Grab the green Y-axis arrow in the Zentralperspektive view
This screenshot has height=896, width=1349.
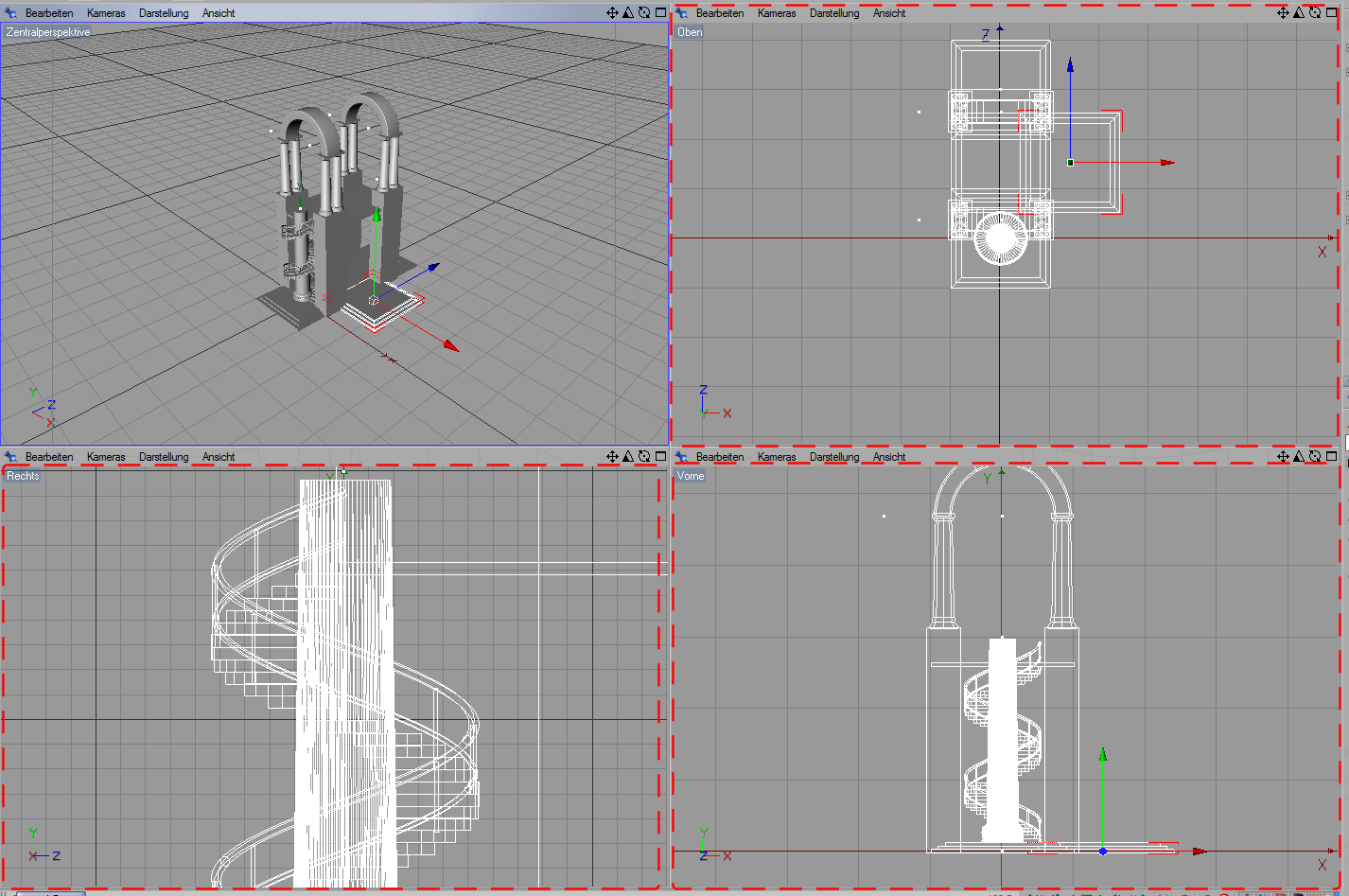377,216
